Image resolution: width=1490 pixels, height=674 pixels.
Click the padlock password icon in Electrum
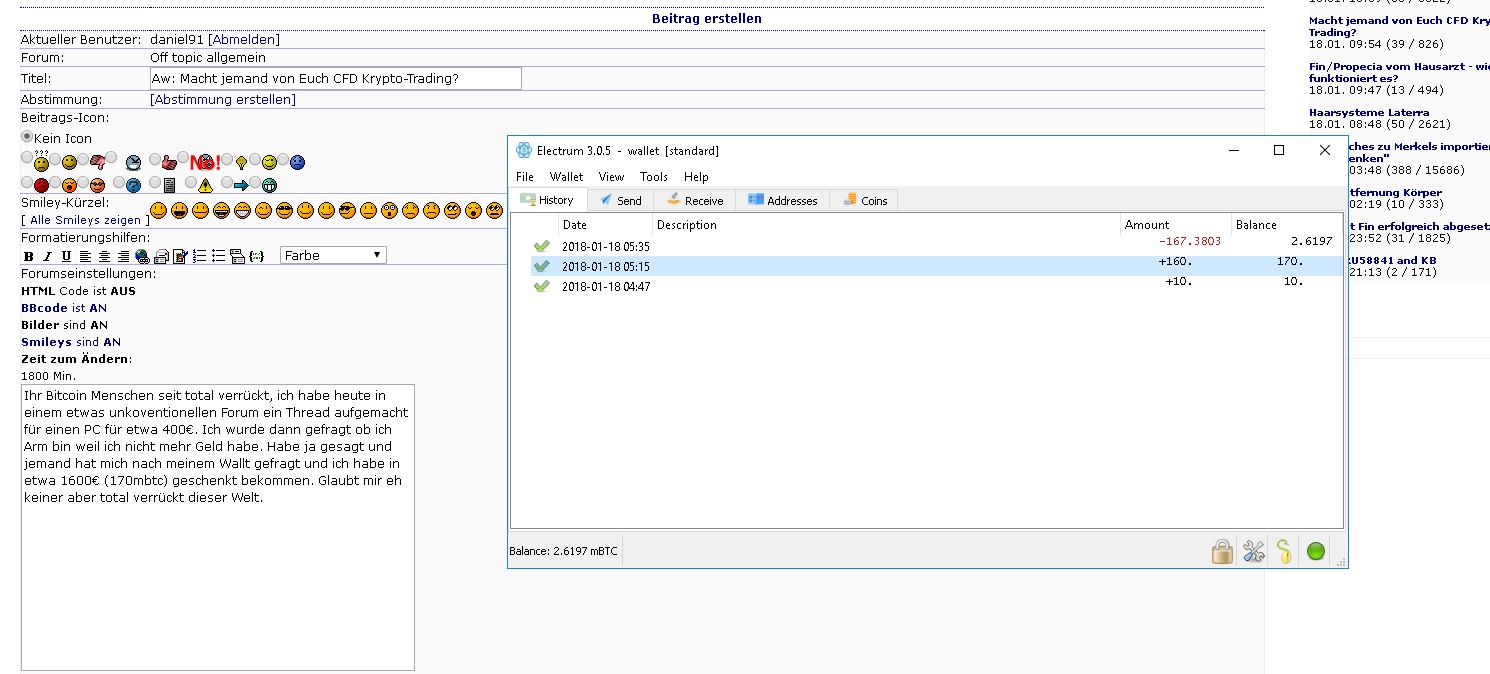pyautogui.click(x=1221, y=551)
